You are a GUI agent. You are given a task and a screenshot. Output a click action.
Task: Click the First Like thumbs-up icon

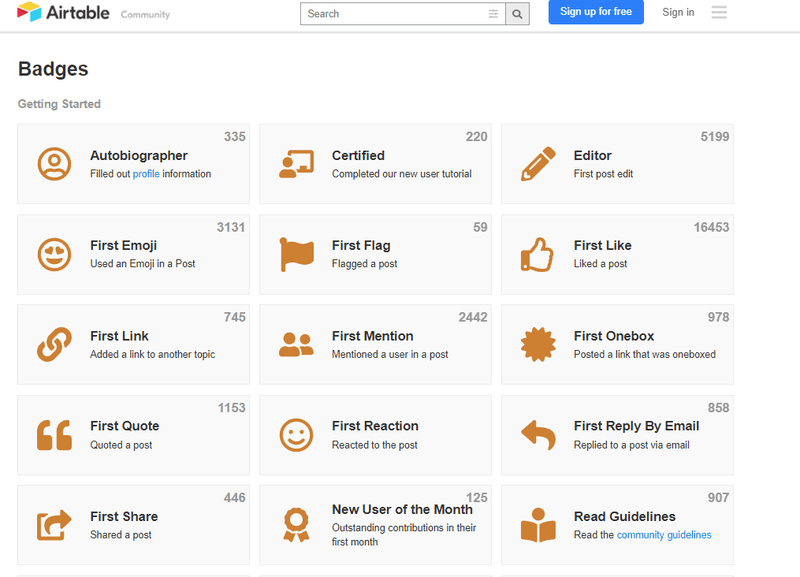click(537, 252)
